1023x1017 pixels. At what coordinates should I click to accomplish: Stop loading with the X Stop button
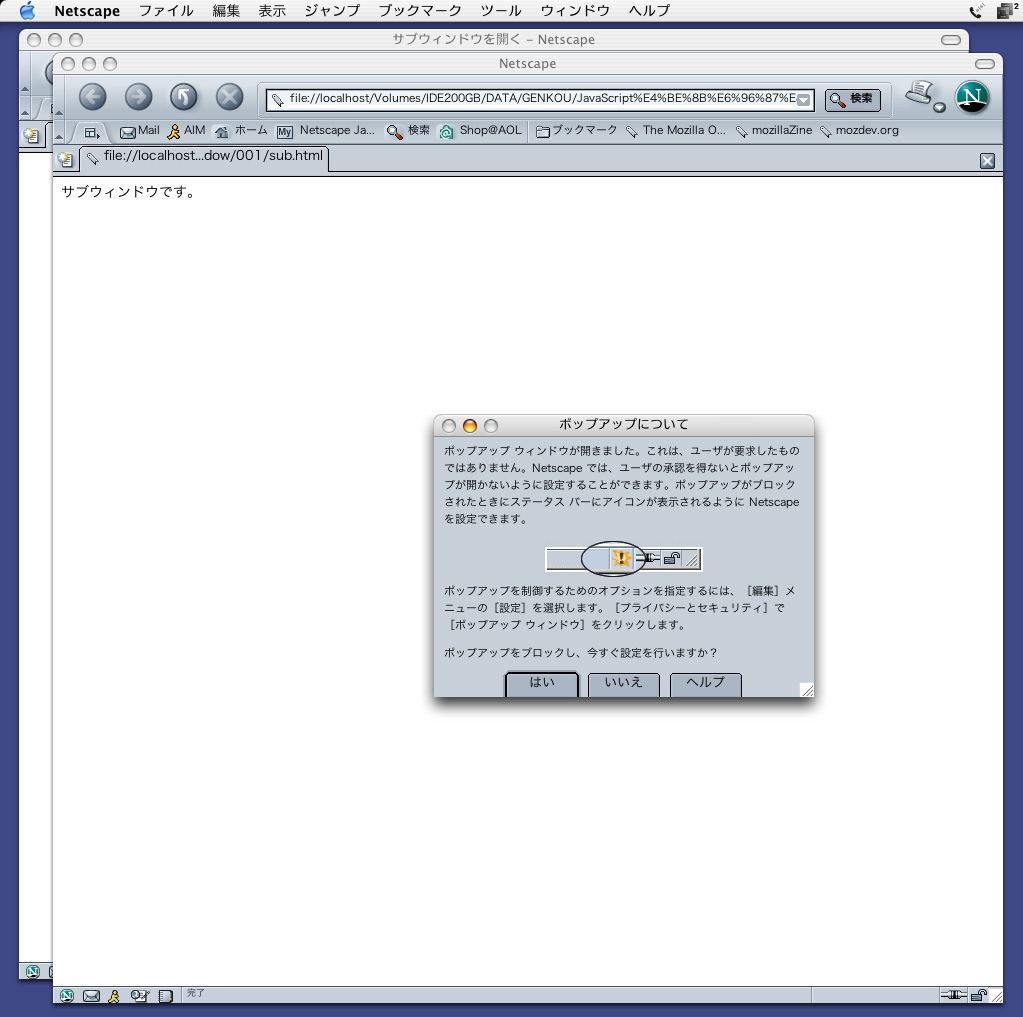230,97
